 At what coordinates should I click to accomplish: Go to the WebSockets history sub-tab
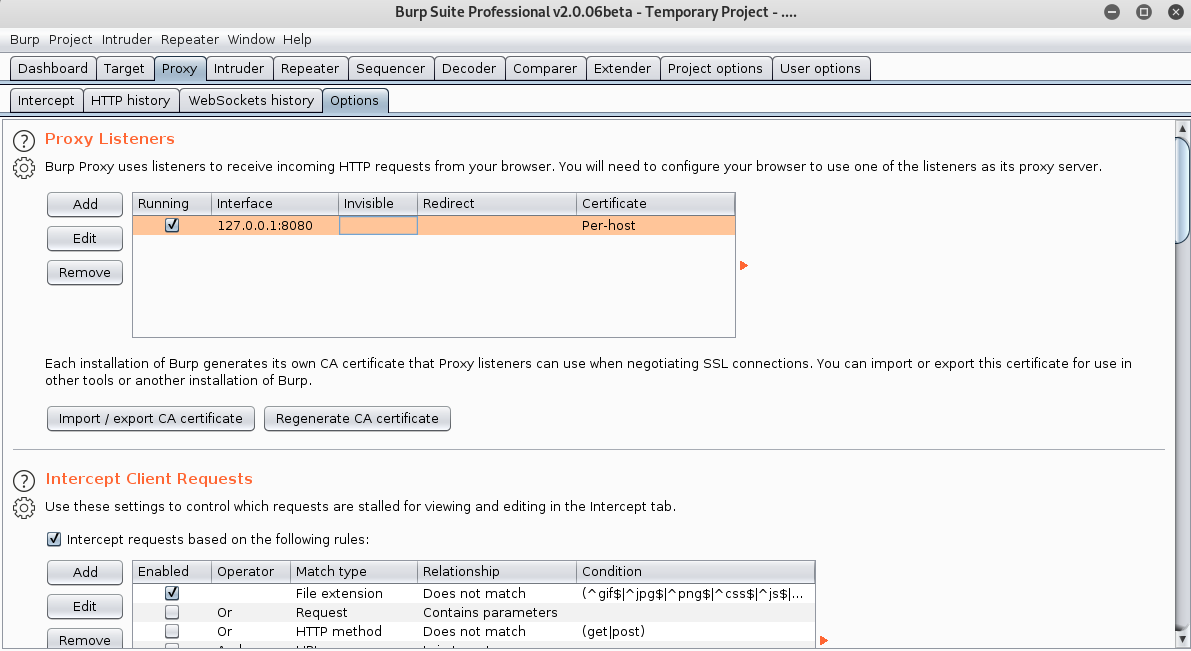(x=251, y=100)
